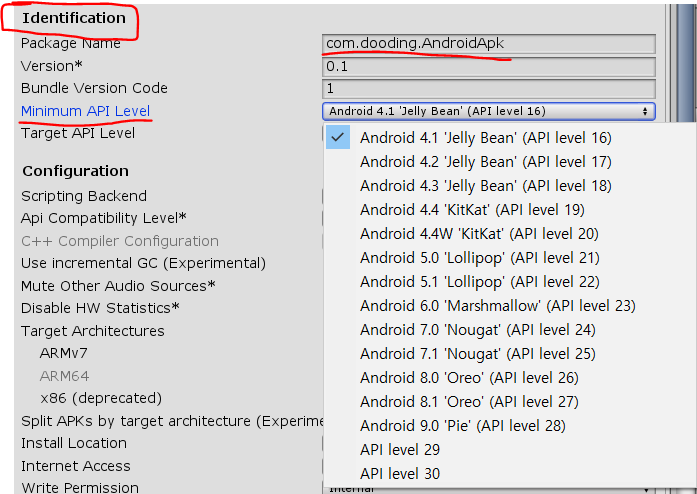
Task: Click the ARMv7 architecture label
Action: coord(64,353)
